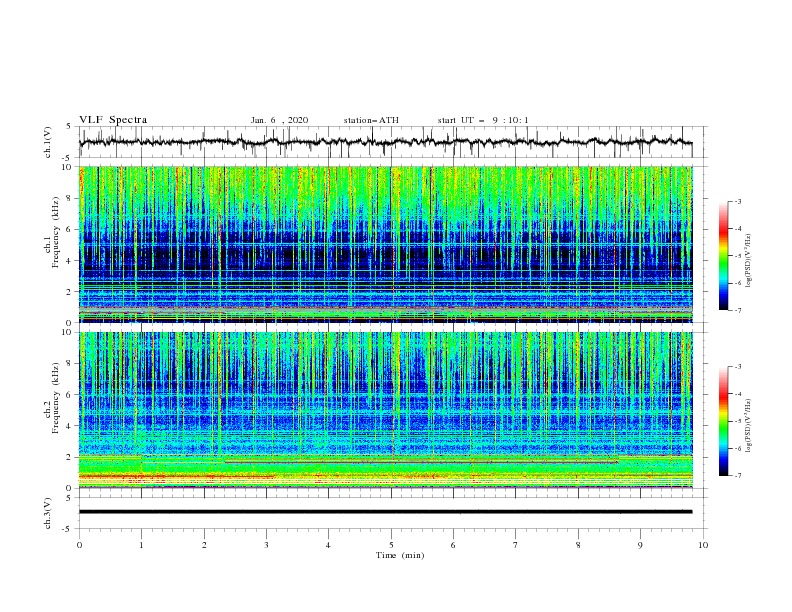Click the "station=ATH" header label
This screenshot has height=612, width=792.
[x=371, y=120]
